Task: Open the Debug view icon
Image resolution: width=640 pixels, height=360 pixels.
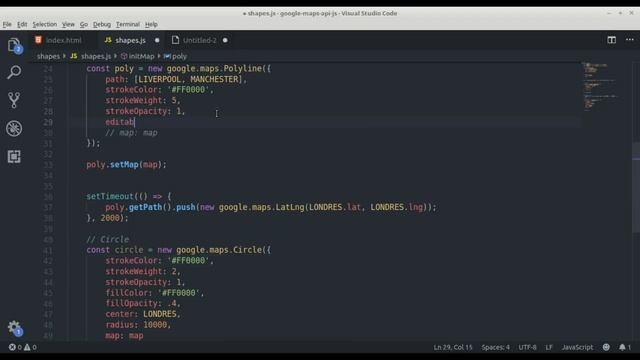Action: point(14,129)
